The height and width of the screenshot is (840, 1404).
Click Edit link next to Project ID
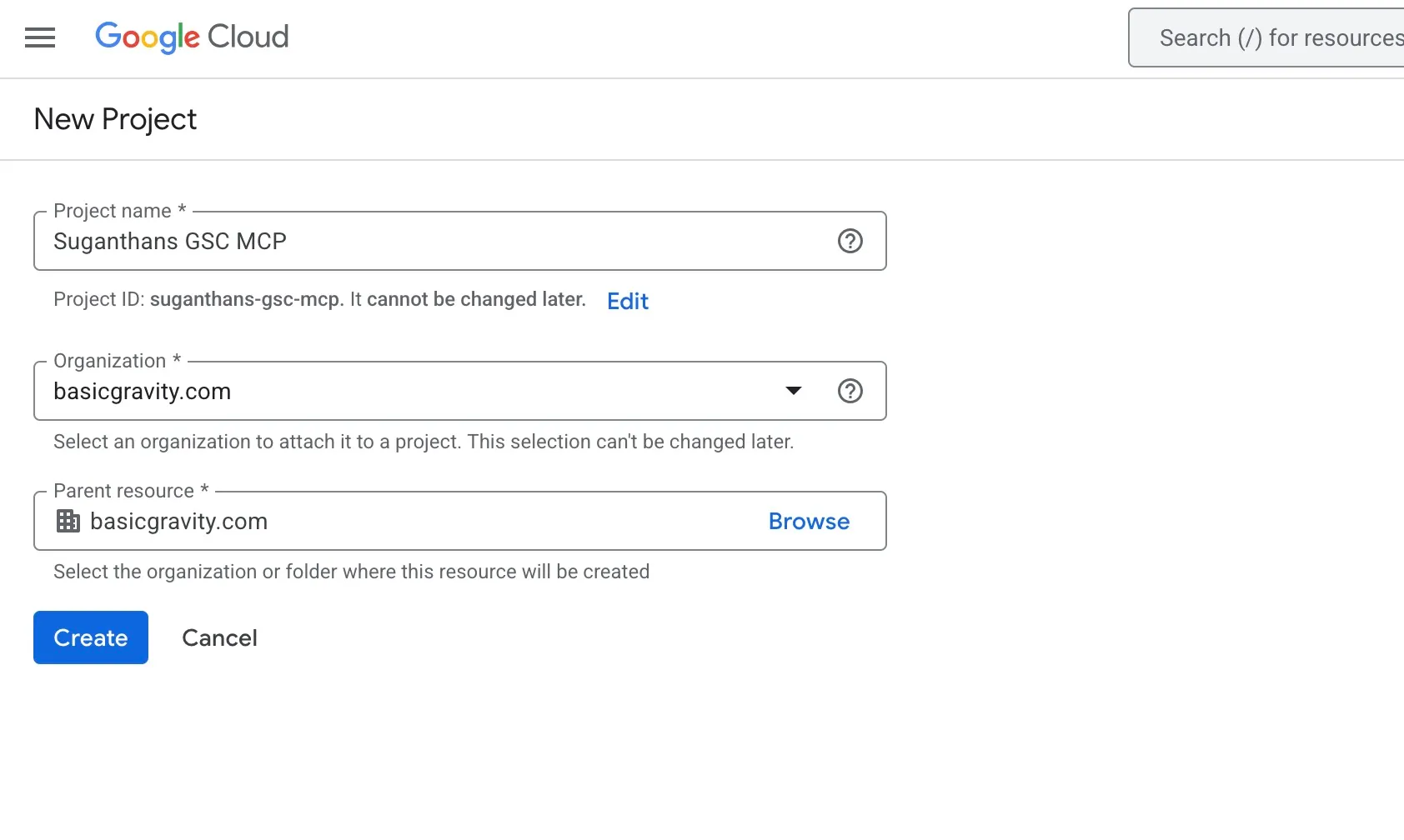tap(627, 301)
